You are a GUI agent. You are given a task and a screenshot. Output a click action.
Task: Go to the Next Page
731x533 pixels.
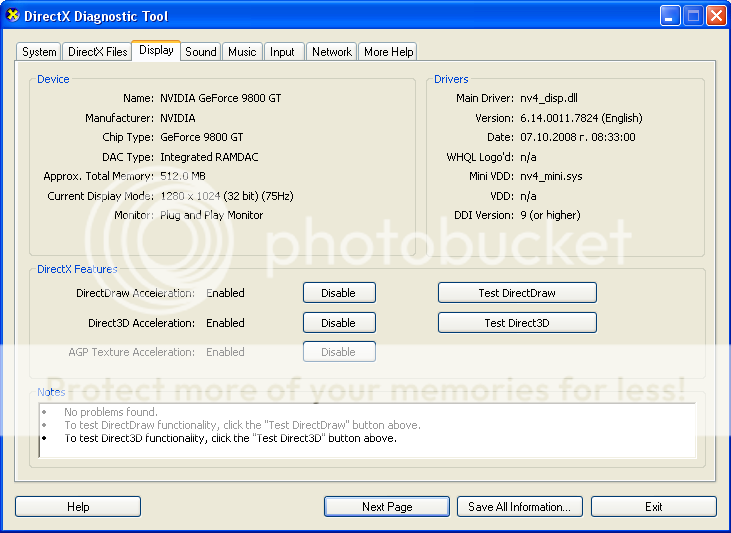click(x=387, y=507)
